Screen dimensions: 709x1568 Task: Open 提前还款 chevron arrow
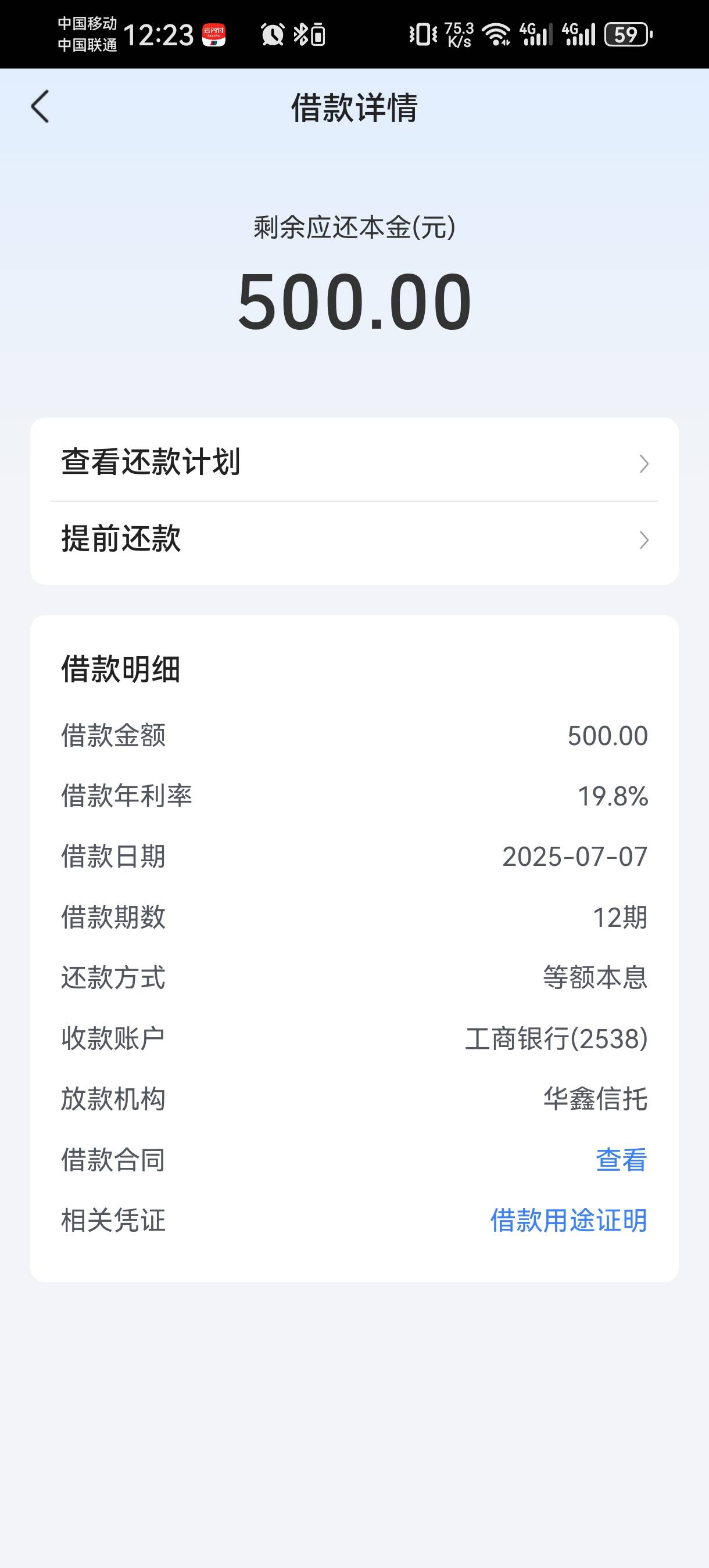(644, 540)
